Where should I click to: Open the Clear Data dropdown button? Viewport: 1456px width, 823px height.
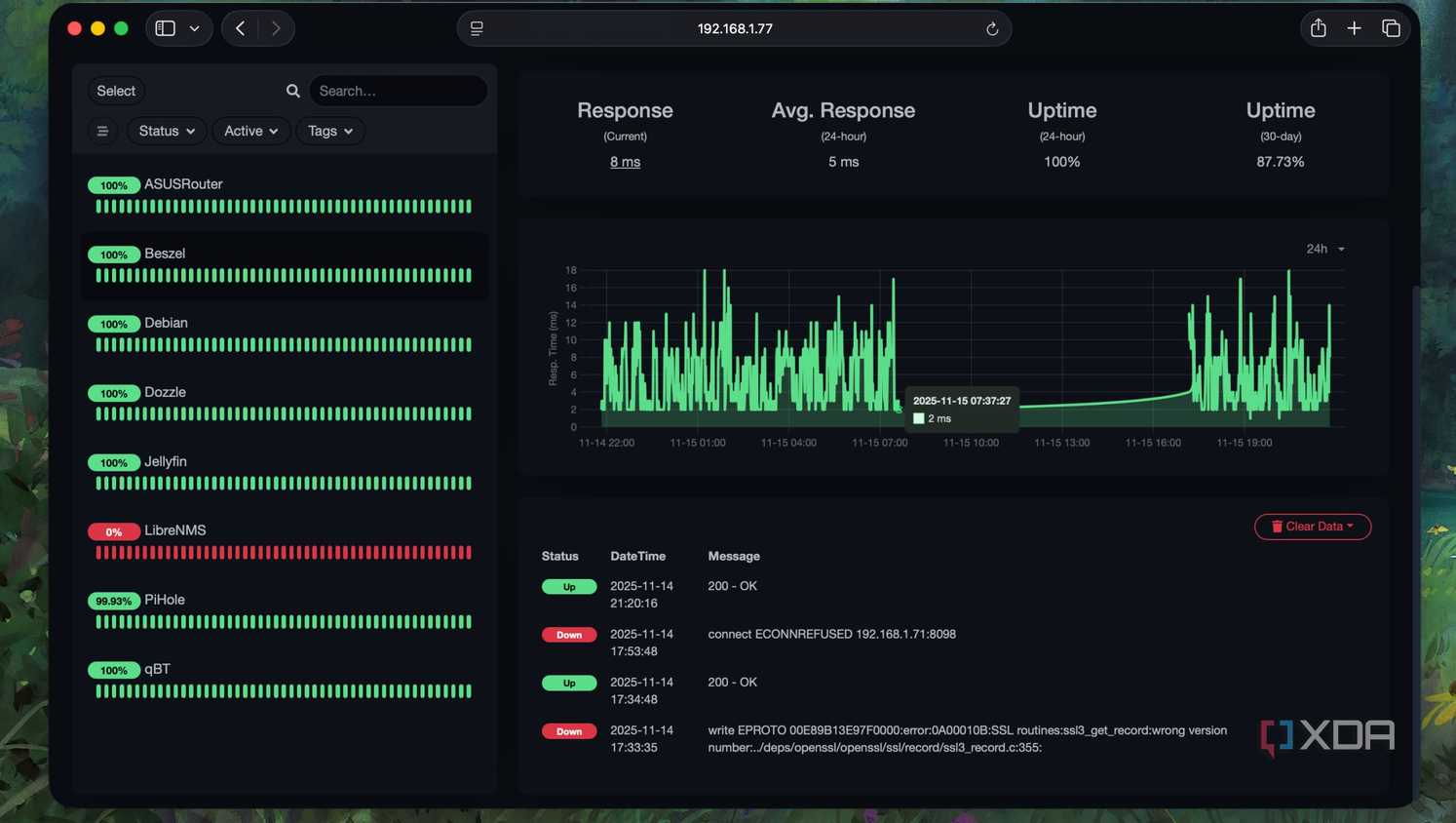[x=1313, y=527]
